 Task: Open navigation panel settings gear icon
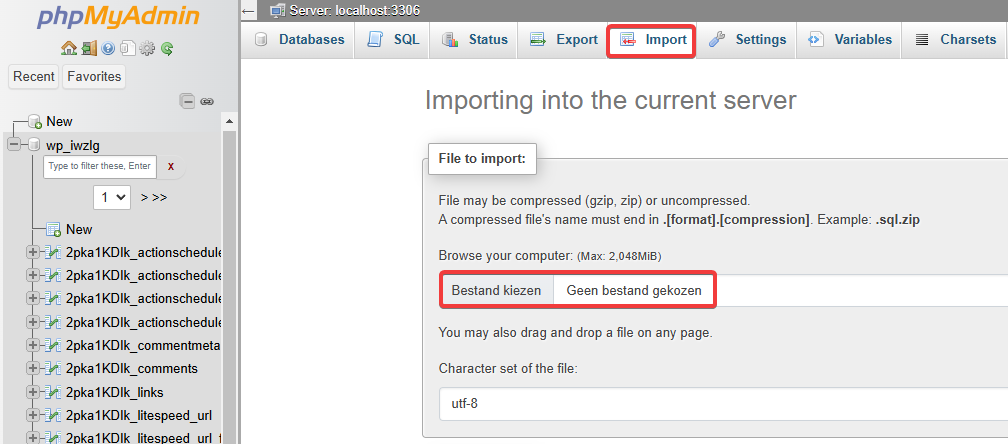[x=147, y=48]
